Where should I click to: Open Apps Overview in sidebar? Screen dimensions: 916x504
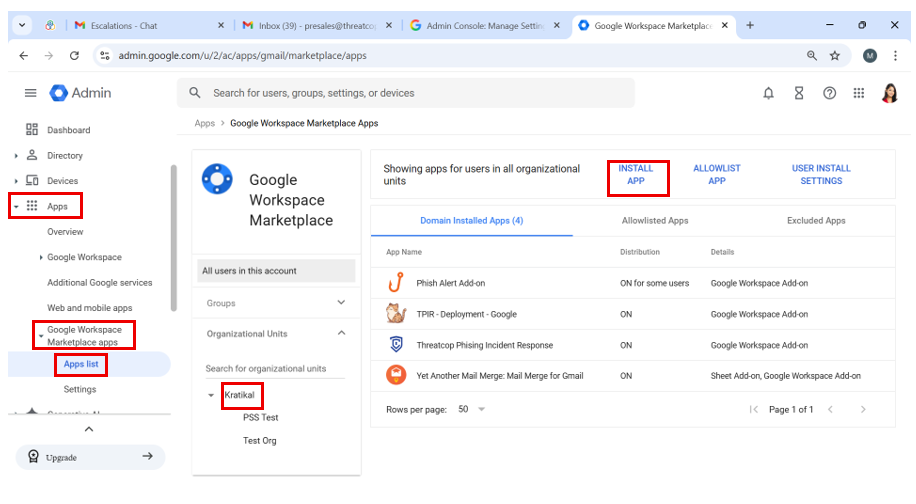pos(65,232)
